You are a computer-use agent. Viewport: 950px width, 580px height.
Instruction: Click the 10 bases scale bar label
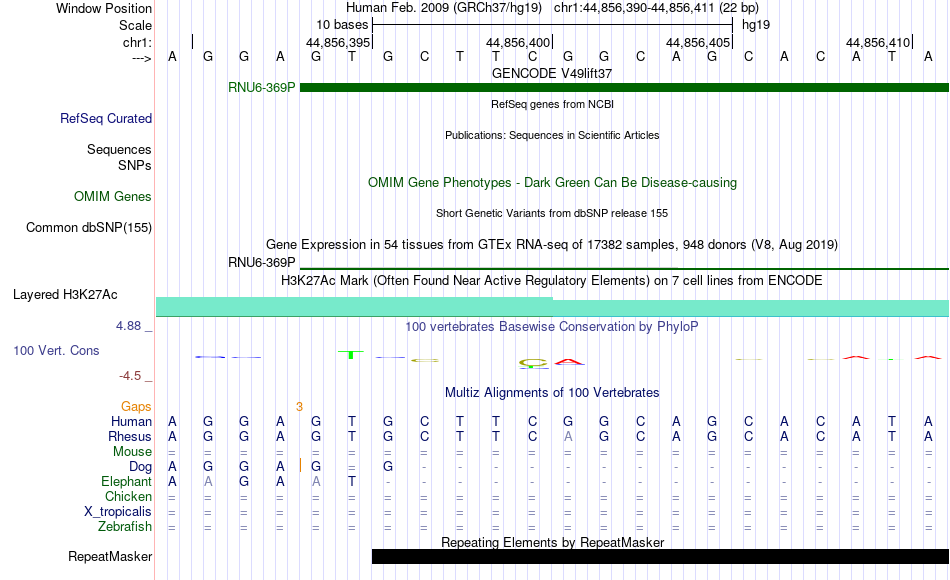pos(342,25)
